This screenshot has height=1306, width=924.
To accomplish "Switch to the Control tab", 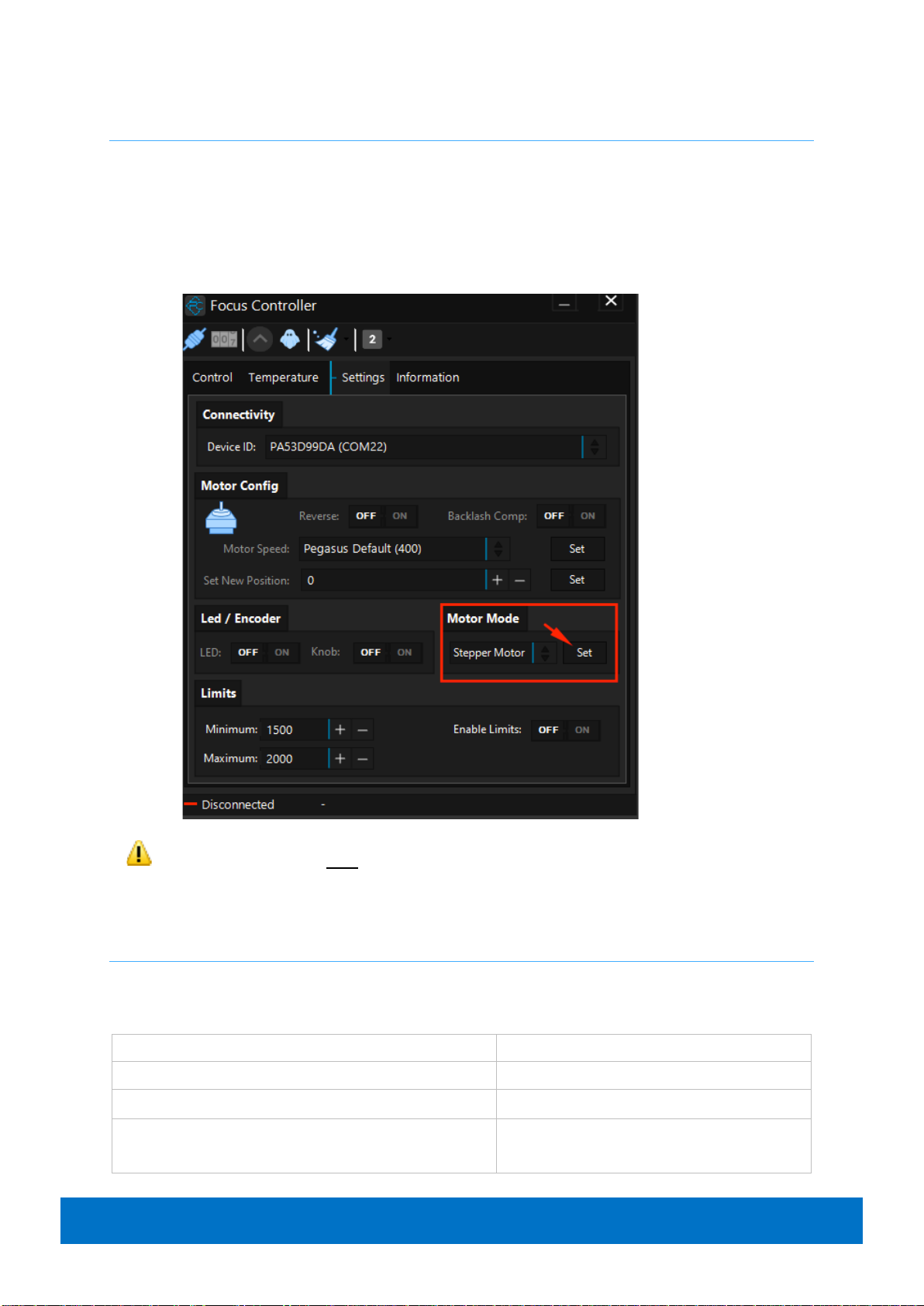I will (212, 377).
